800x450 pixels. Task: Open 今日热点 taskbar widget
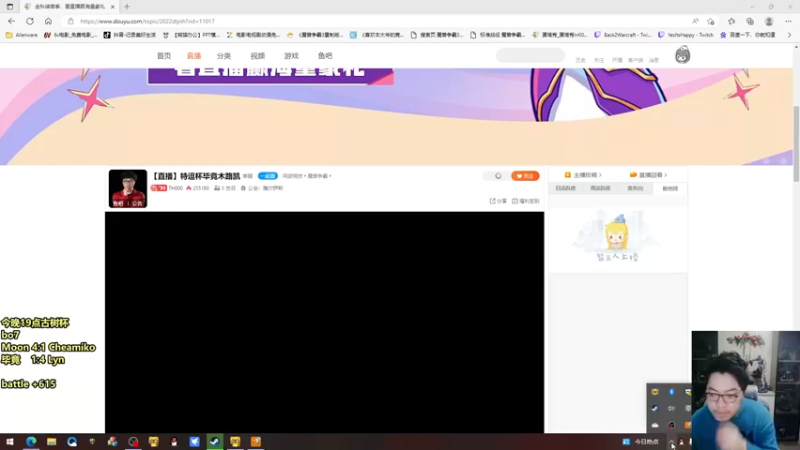tap(641, 442)
